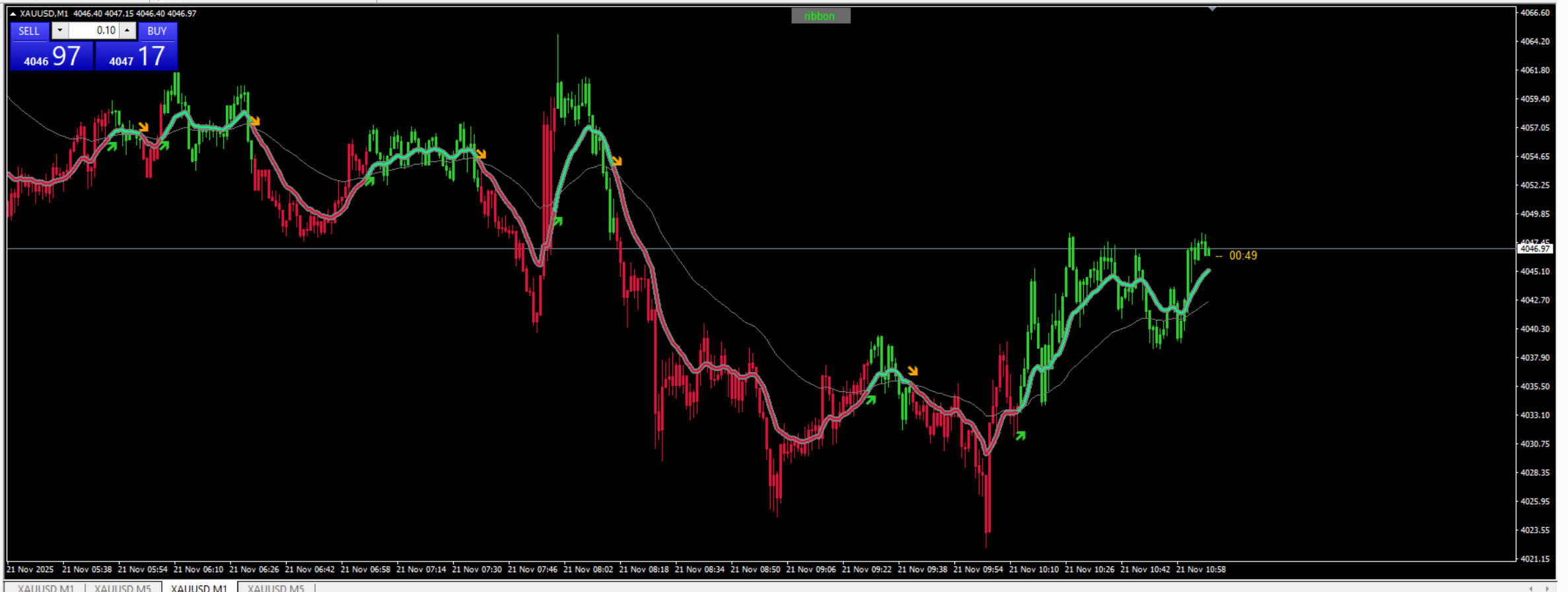
Task: Click the SELL one-click trading button
Action: pyautogui.click(x=29, y=31)
